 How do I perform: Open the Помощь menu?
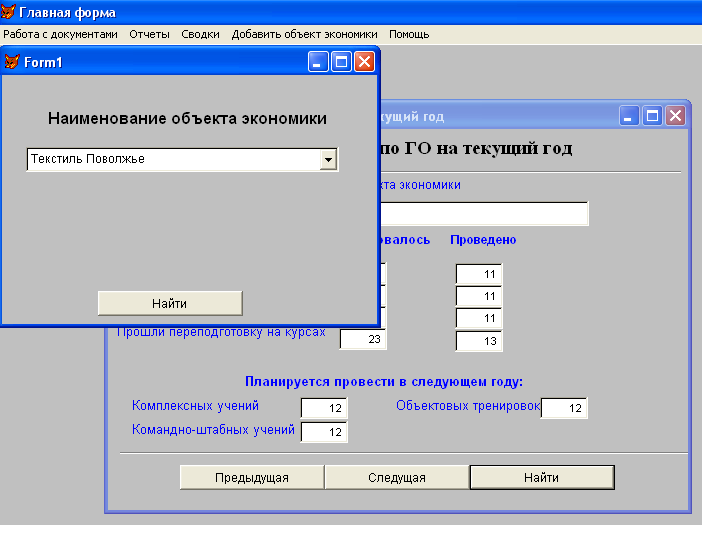coord(409,34)
